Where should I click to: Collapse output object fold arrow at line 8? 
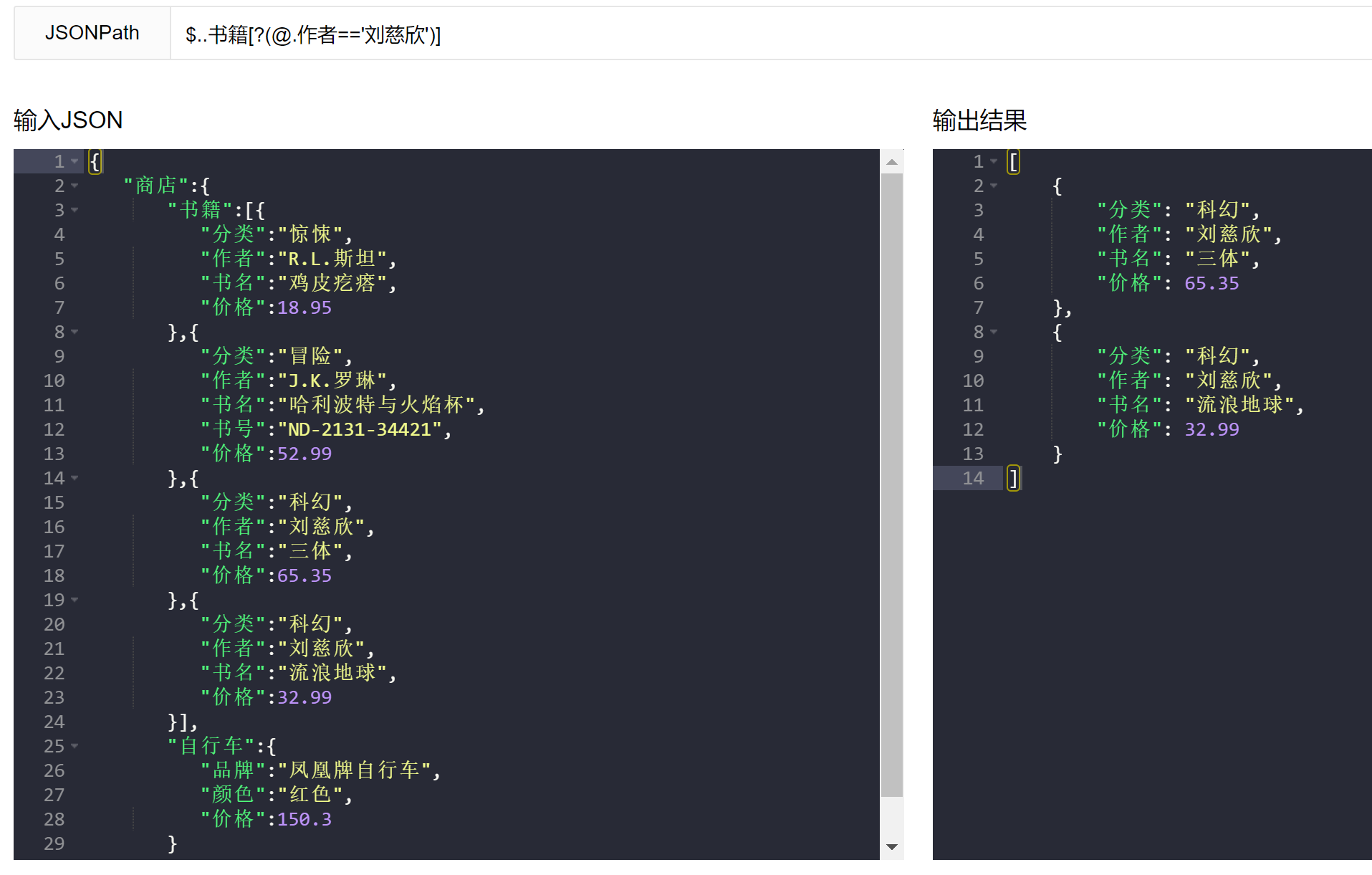pos(994,333)
